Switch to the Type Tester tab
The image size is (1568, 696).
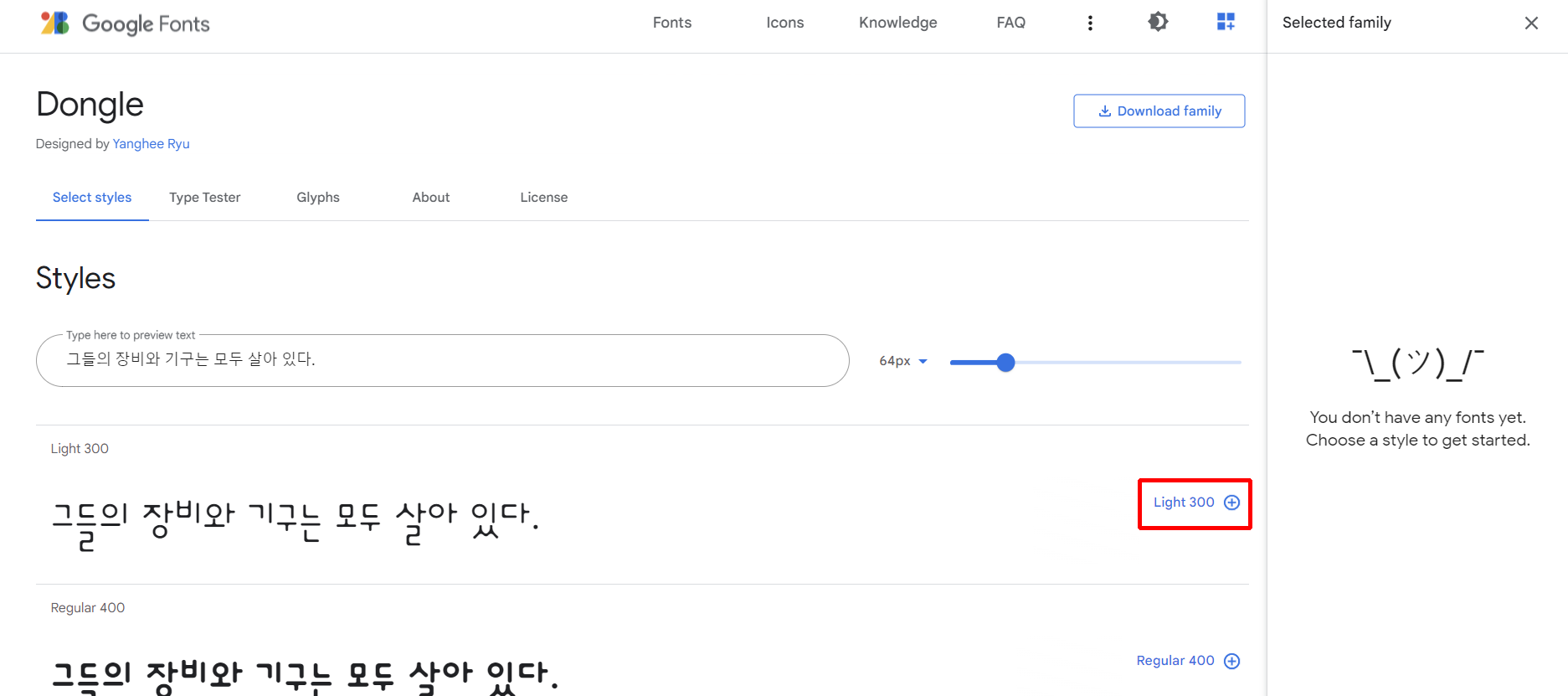pyautogui.click(x=205, y=198)
